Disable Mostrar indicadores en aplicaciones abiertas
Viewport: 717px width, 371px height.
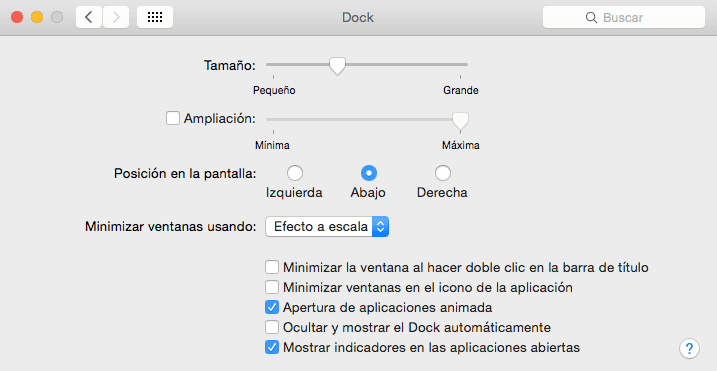coord(272,347)
